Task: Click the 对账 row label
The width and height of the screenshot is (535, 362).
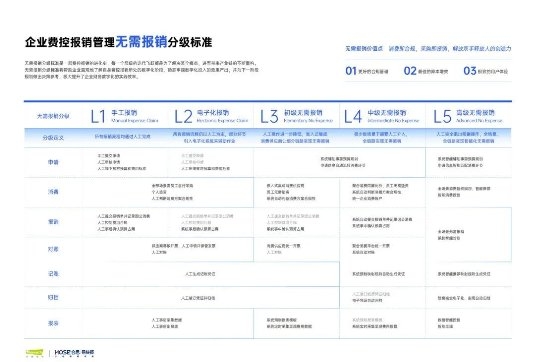Action: (53, 249)
